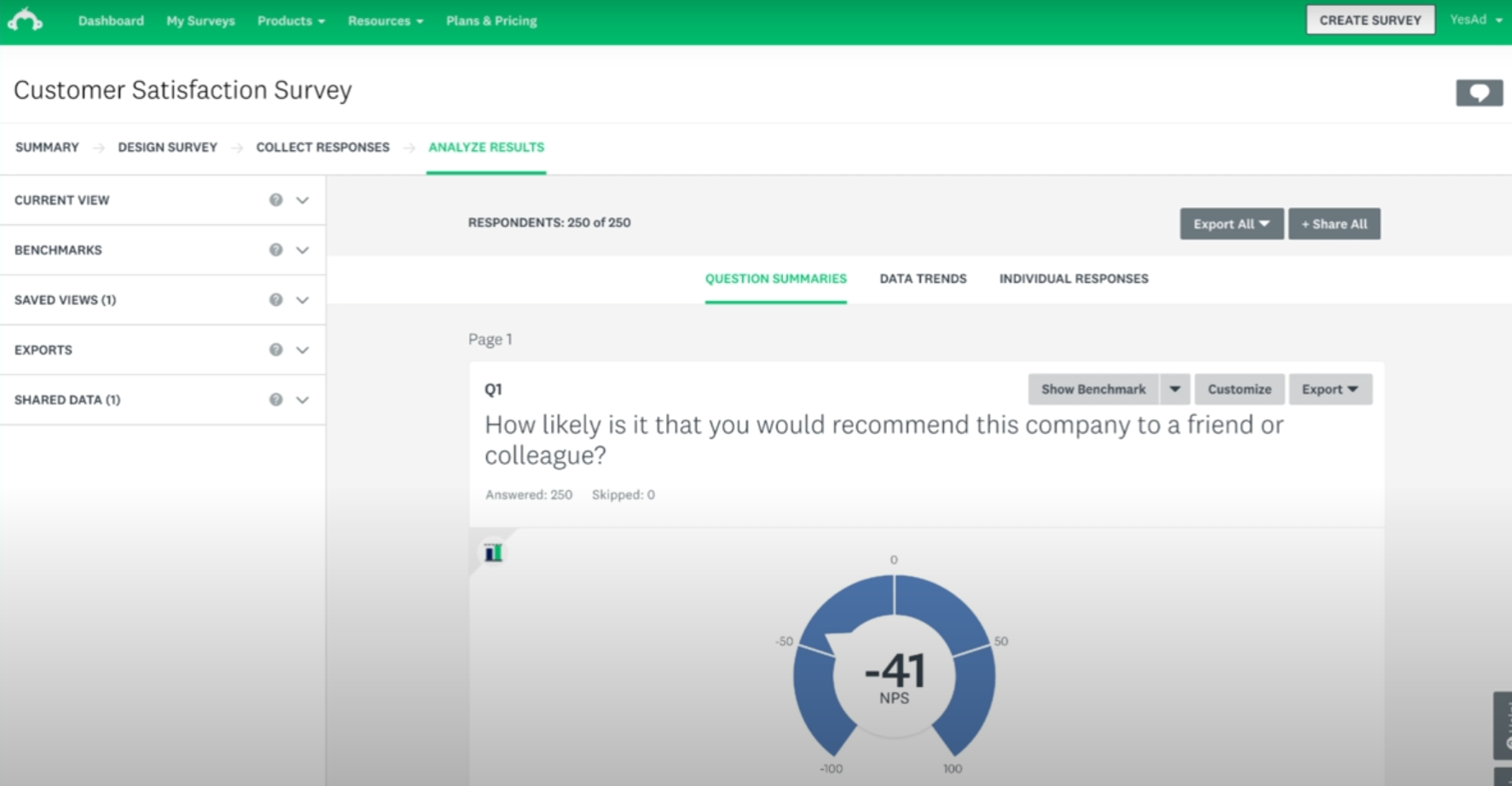Click the help icon beside Shared Data
The height and width of the screenshot is (786, 1512).
pyautogui.click(x=275, y=399)
